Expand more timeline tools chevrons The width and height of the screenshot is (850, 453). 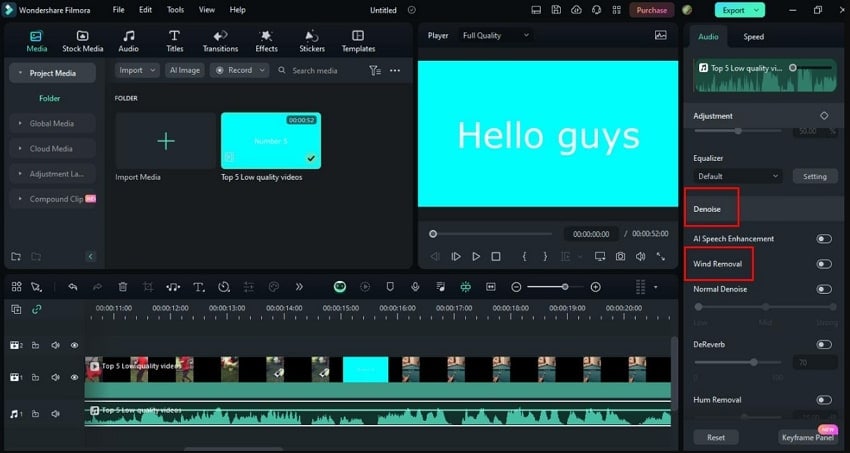[299, 287]
